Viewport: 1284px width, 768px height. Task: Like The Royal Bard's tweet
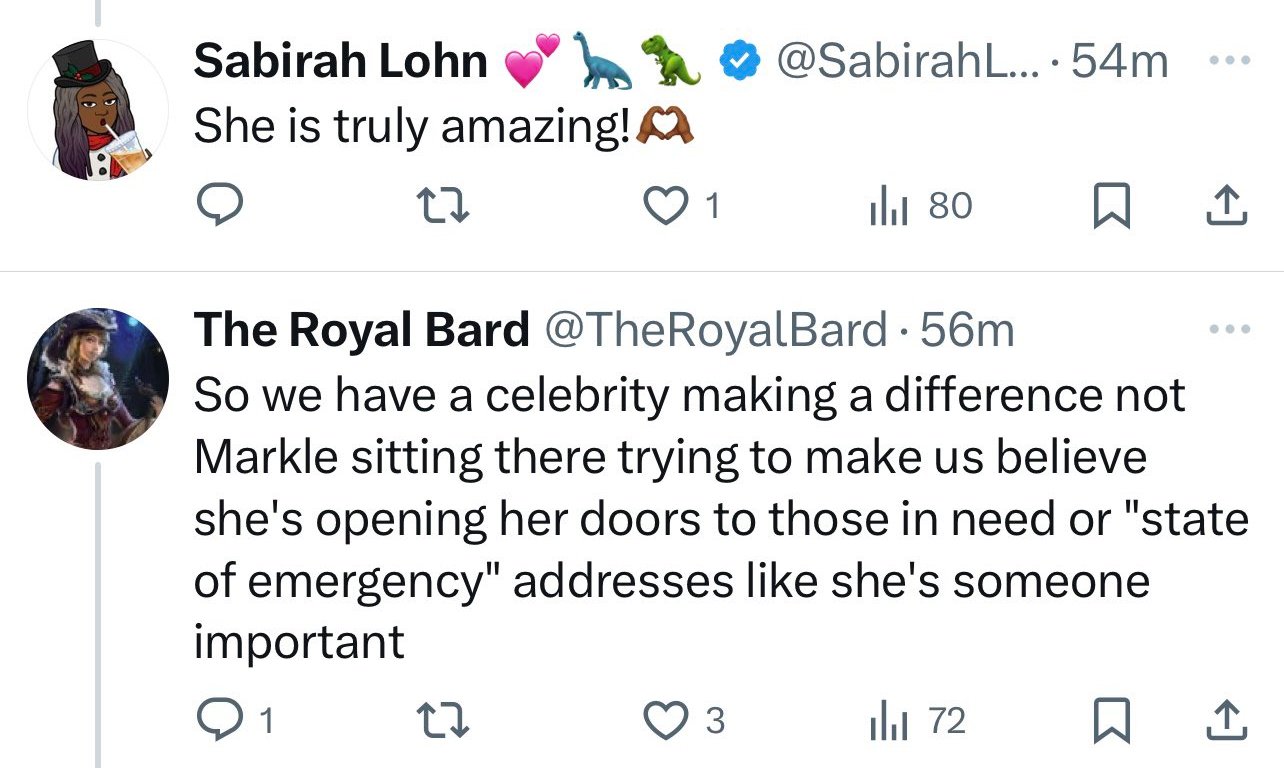(x=662, y=721)
